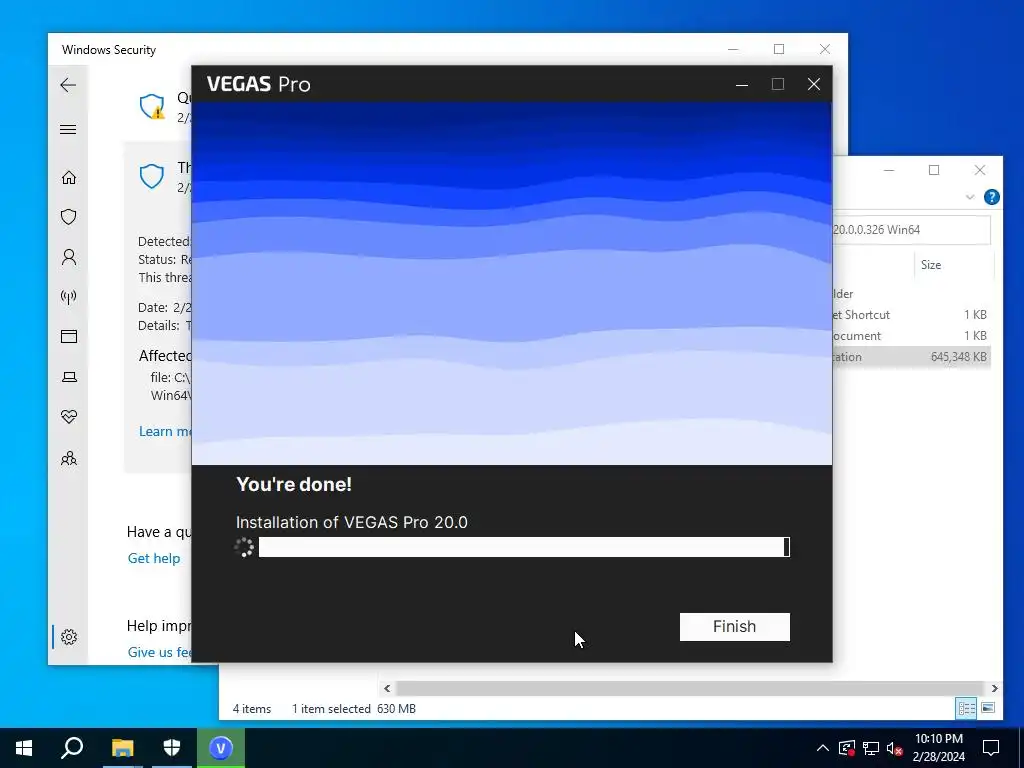Open App & browser control icon
The height and width of the screenshot is (768, 1024).
[x=69, y=336]
